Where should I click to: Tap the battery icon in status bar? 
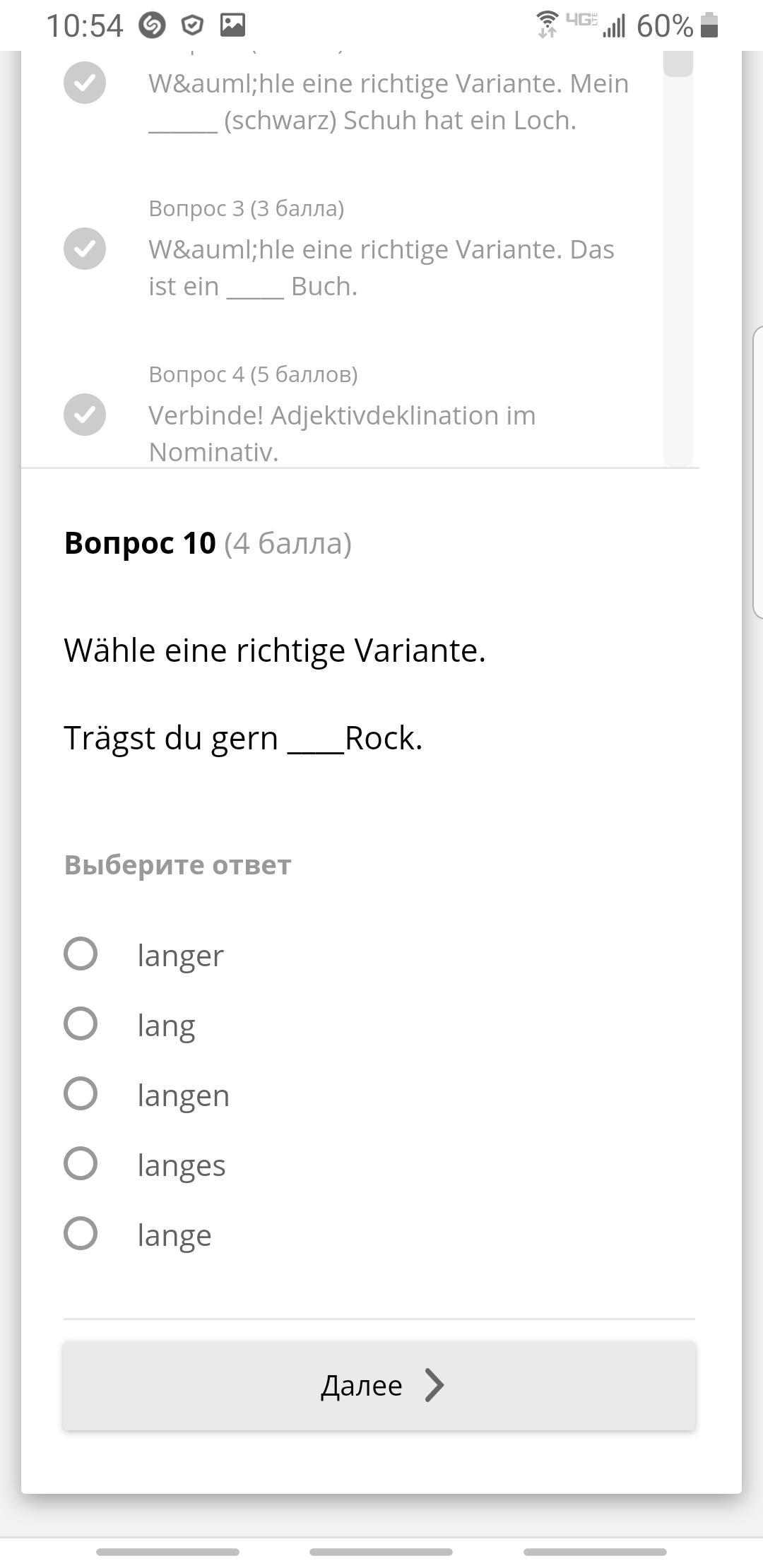click(x=709, y=25)
